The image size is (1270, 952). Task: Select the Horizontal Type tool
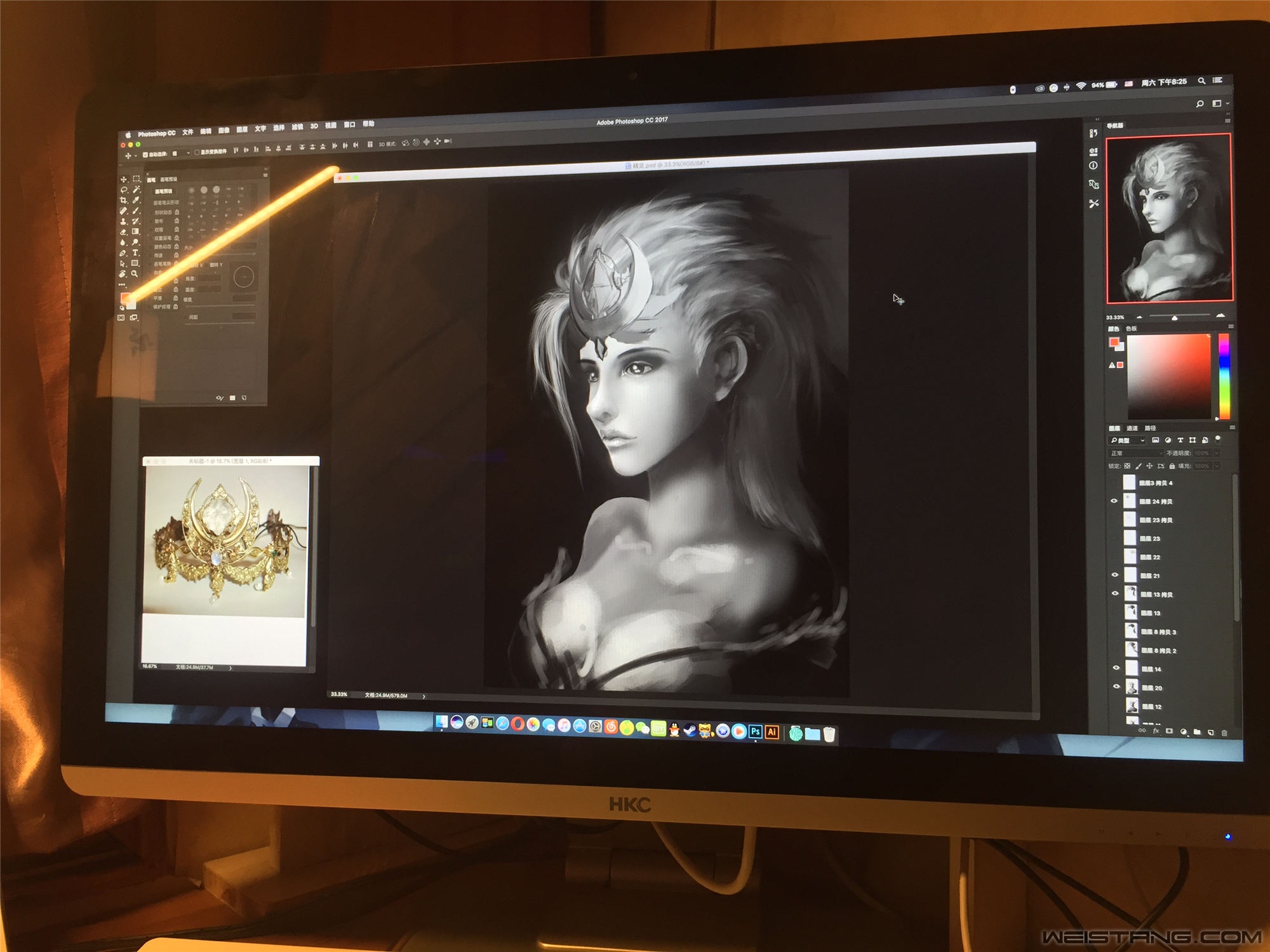135,253
